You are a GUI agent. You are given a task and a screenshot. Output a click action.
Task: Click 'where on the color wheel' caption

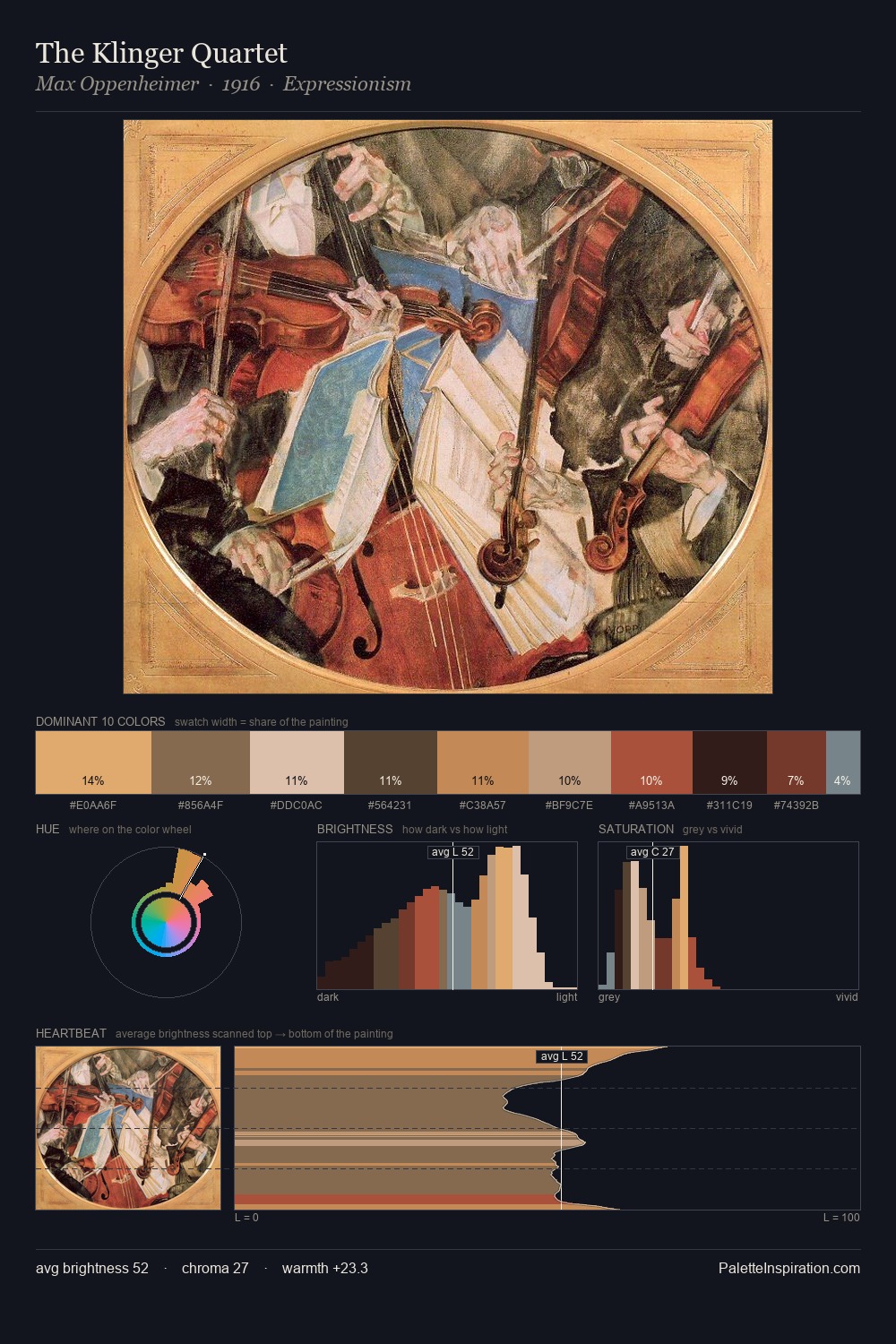(130, 829)
